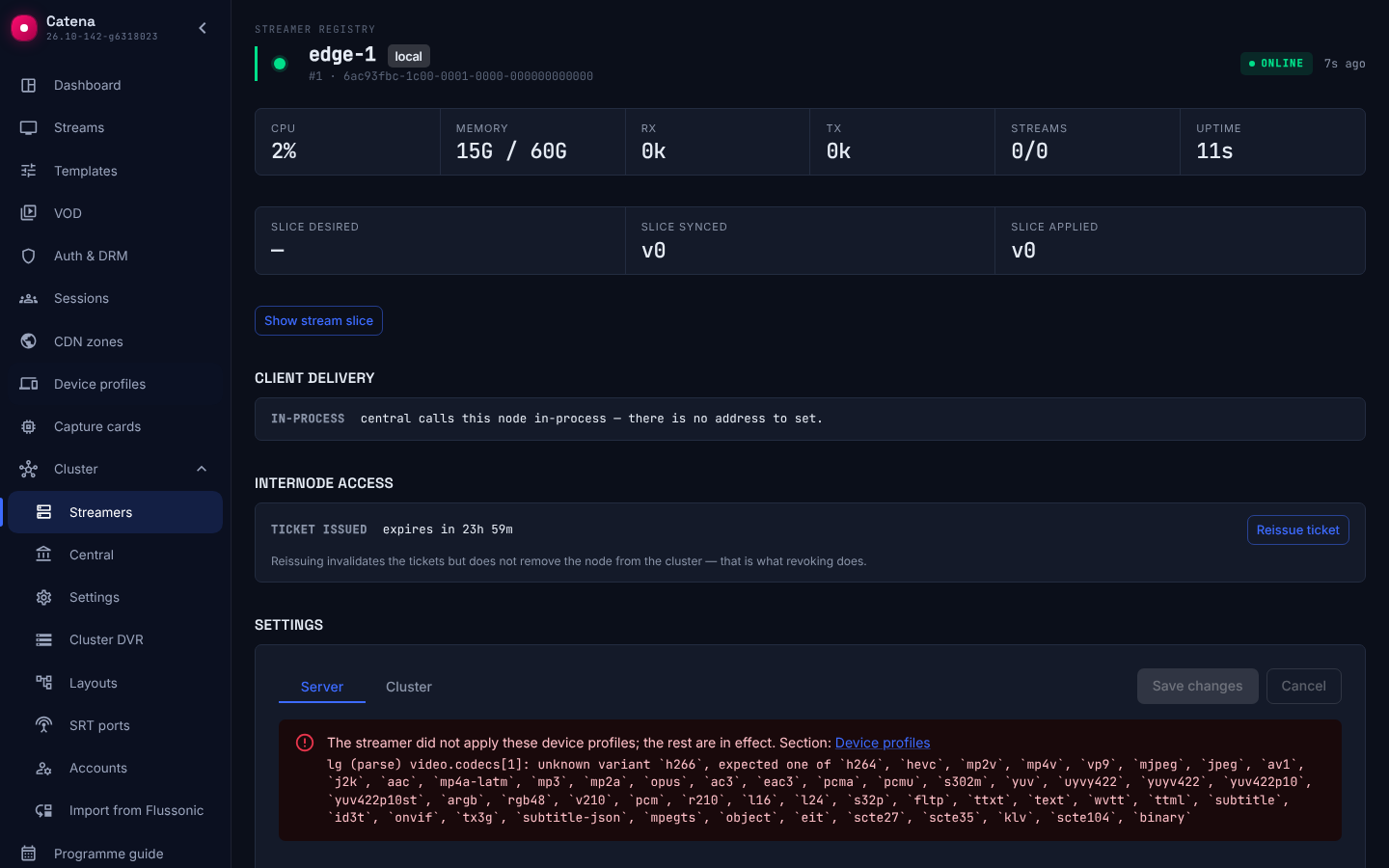The image size is (1389, 868).
Task: Open the SRT ports antenna icon
Action: point(44,725)
